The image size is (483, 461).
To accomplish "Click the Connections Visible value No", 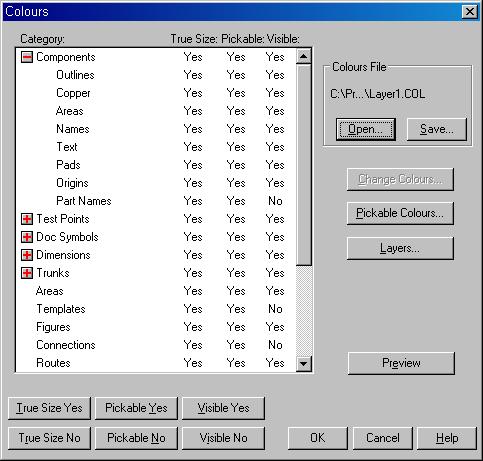I will 275,345.
